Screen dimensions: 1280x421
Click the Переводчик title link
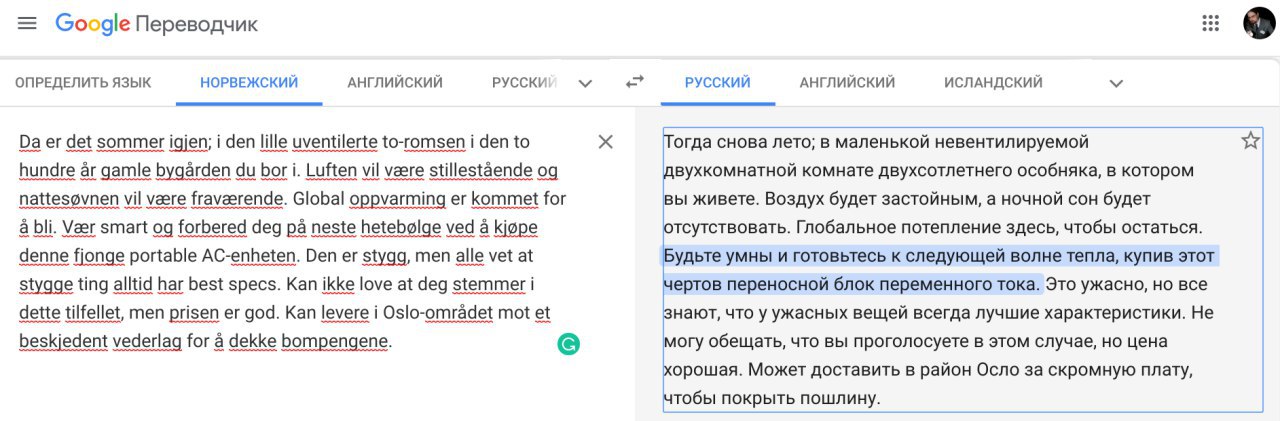pos(197,24)
